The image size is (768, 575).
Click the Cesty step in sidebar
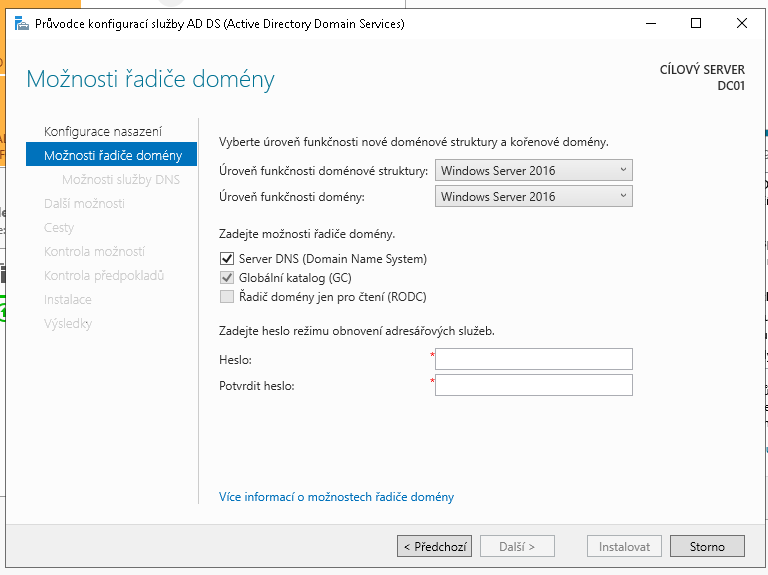click(x=59, y=228)
